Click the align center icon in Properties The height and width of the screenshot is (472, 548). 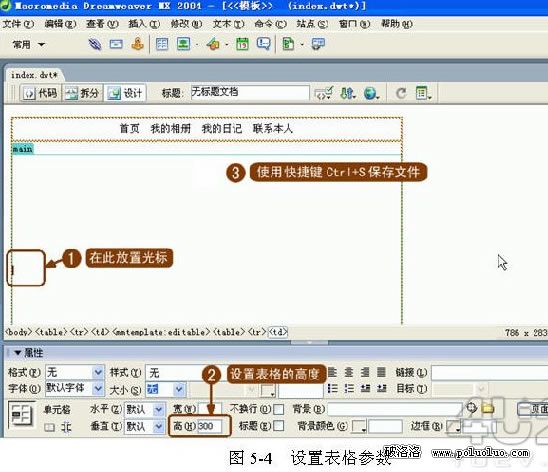[348, 372]
